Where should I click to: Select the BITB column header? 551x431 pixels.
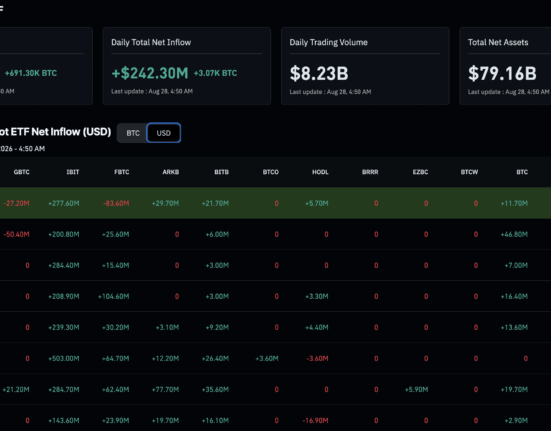tap(222, 172)
